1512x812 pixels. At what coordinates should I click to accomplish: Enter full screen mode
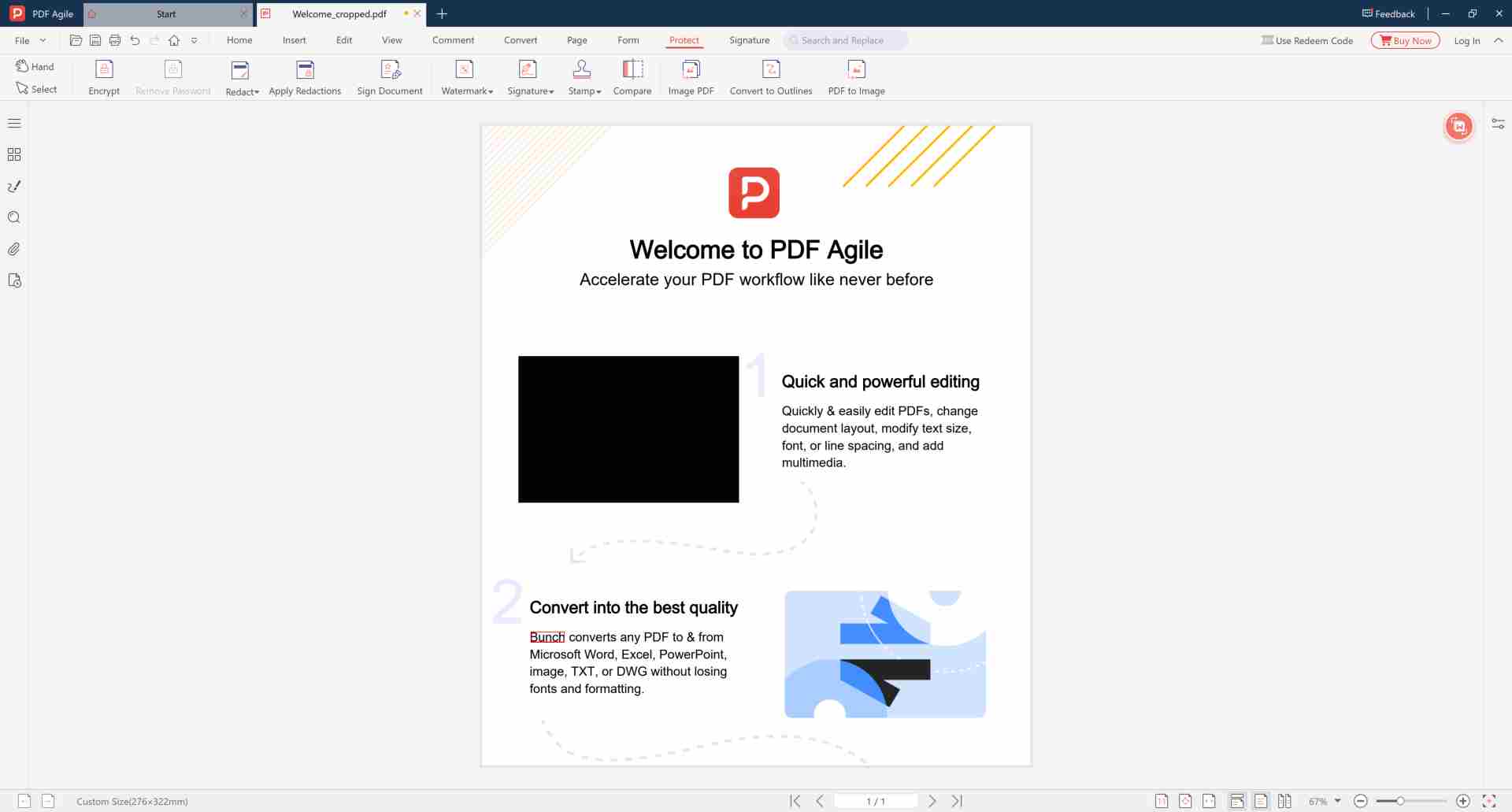click(1489, 801)
